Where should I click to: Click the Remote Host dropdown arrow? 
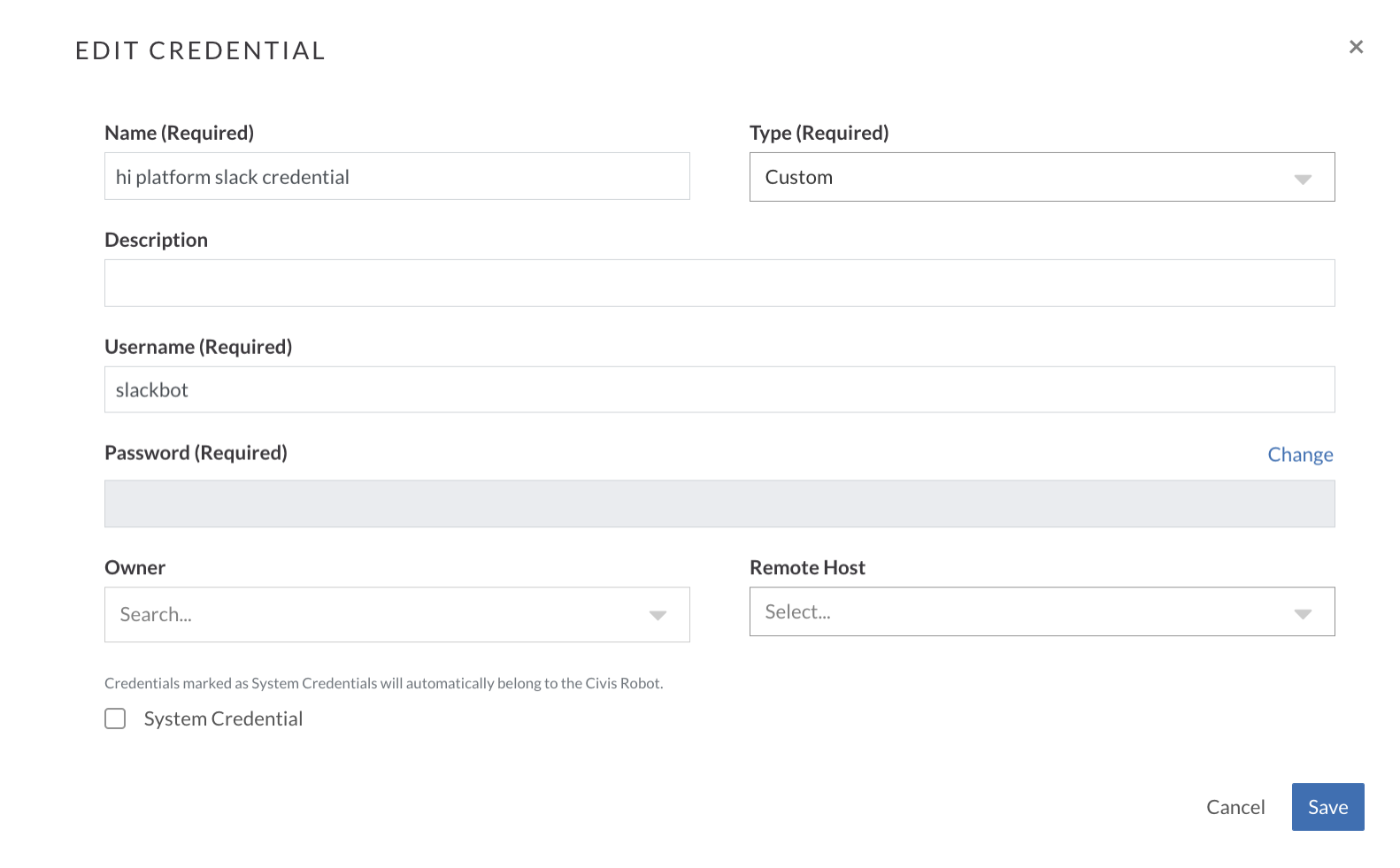coord(1303,613)
